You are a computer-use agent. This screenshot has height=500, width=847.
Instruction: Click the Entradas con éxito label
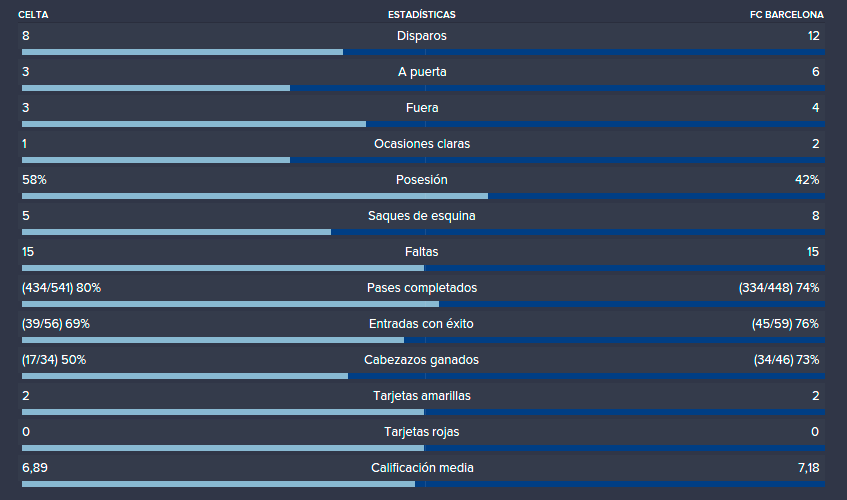tap(421, 324)
